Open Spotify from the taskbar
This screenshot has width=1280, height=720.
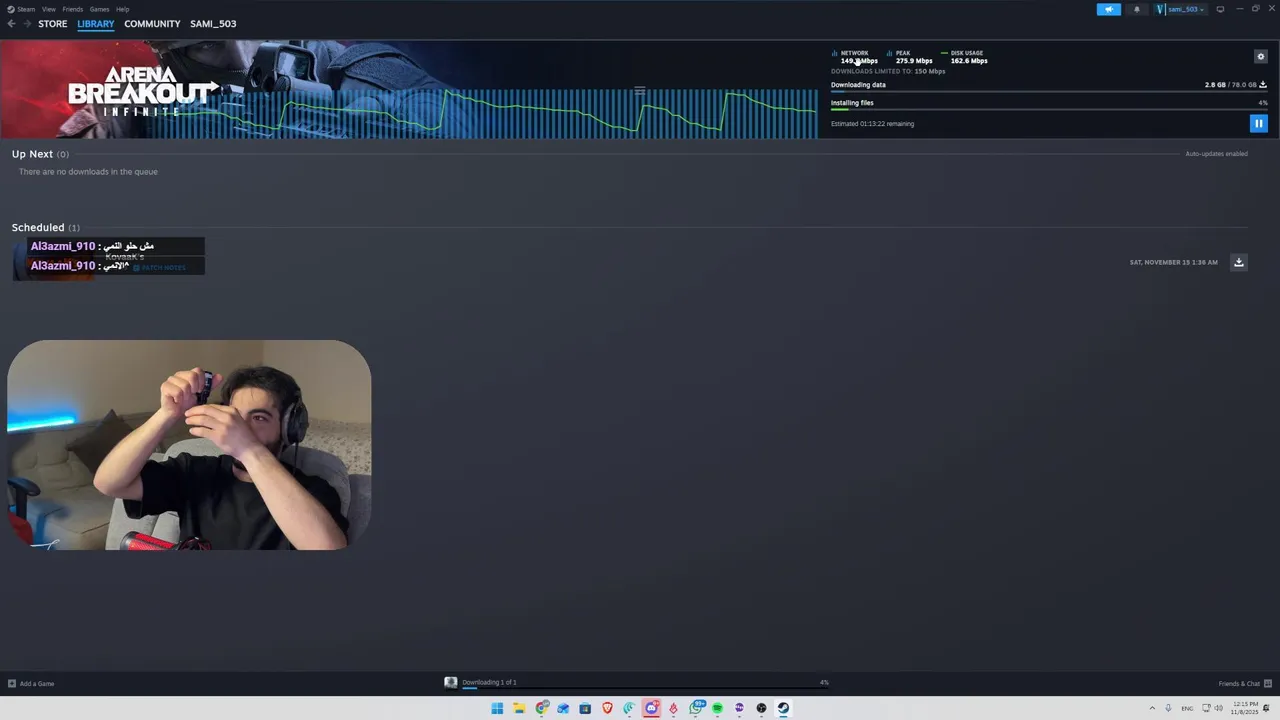point(717,708)
